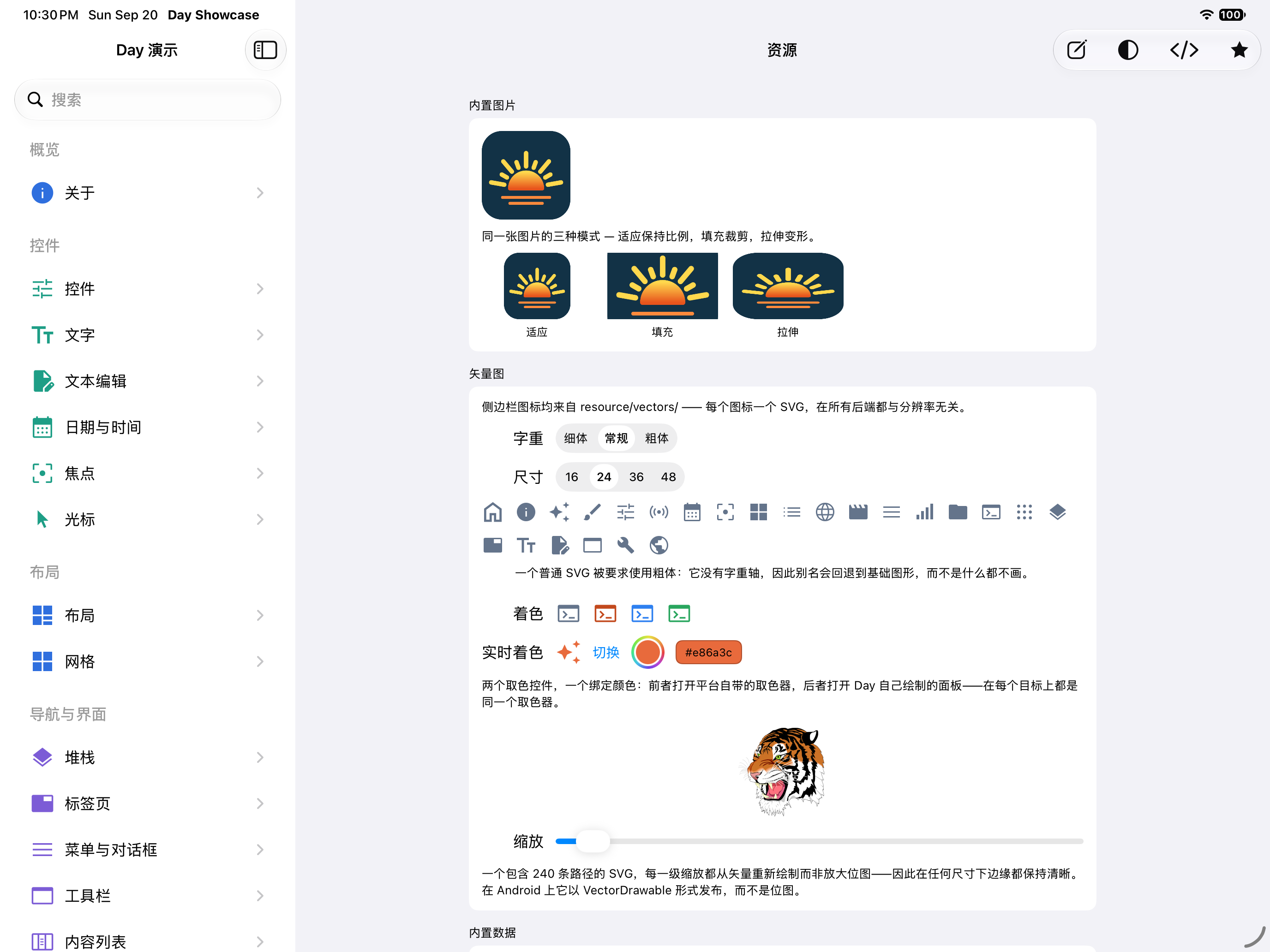
Task: Adjust the 缩放 slider thumb
Action: pos(593,841)
